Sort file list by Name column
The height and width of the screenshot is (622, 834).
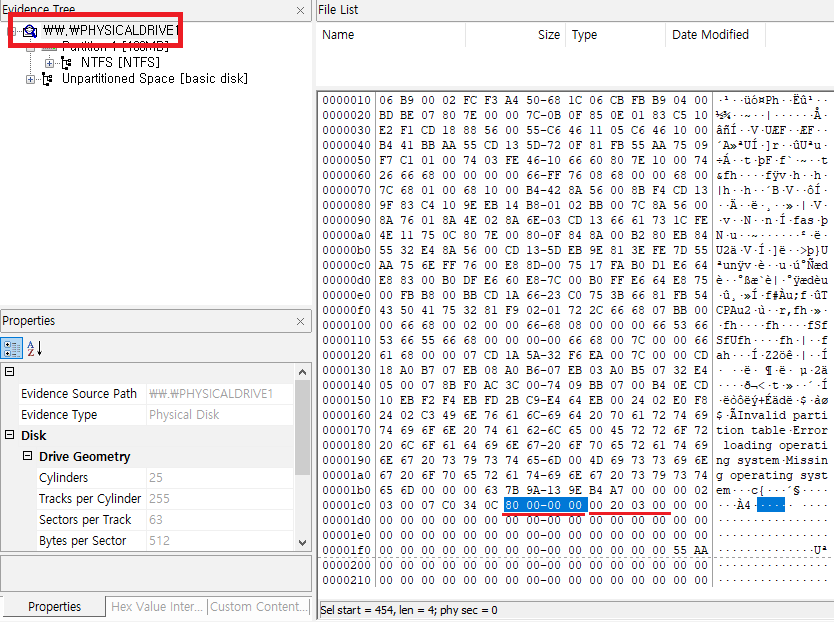pyautogui.click(x=390, y=35)
